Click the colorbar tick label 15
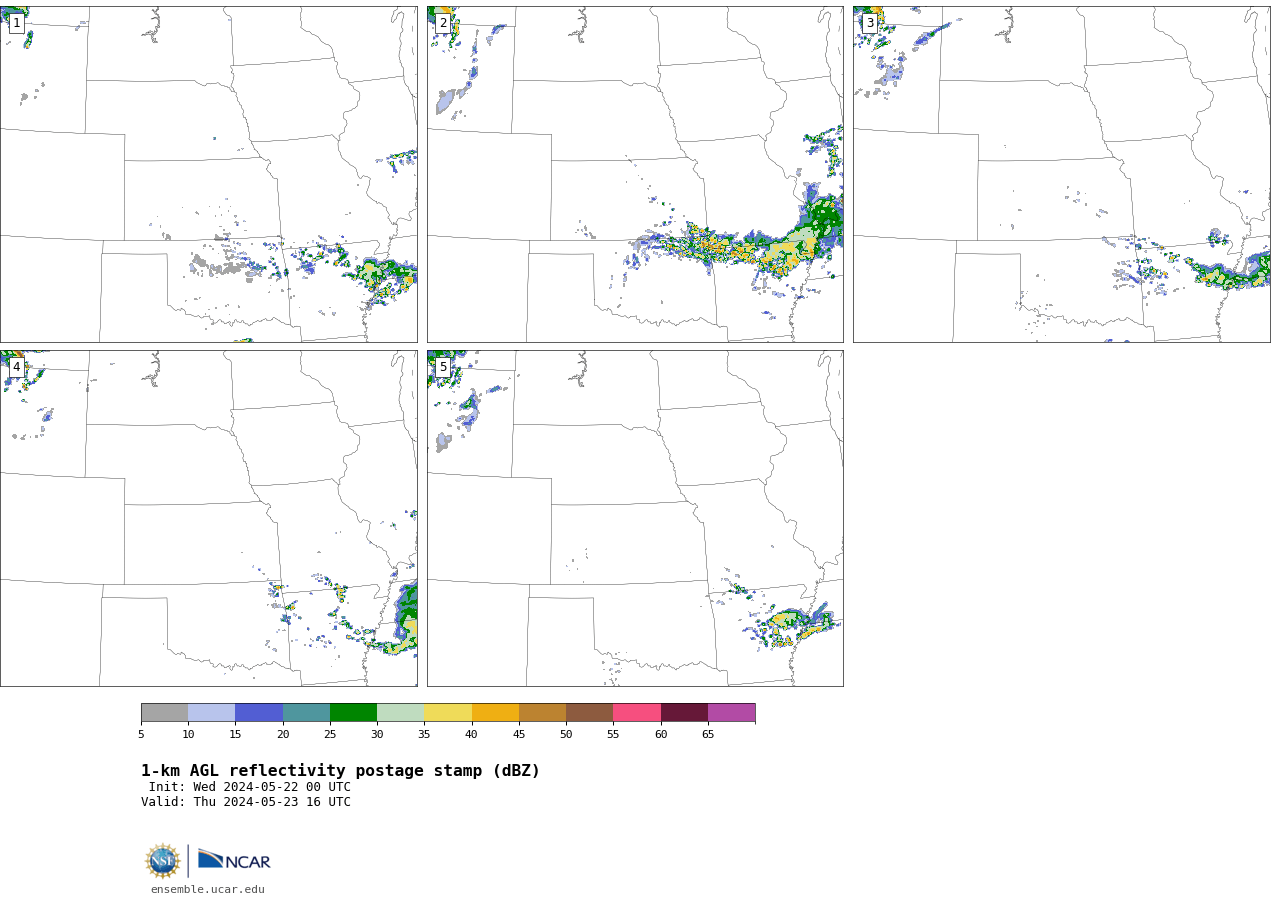The image size is (1280, 901). coord(235,735)
